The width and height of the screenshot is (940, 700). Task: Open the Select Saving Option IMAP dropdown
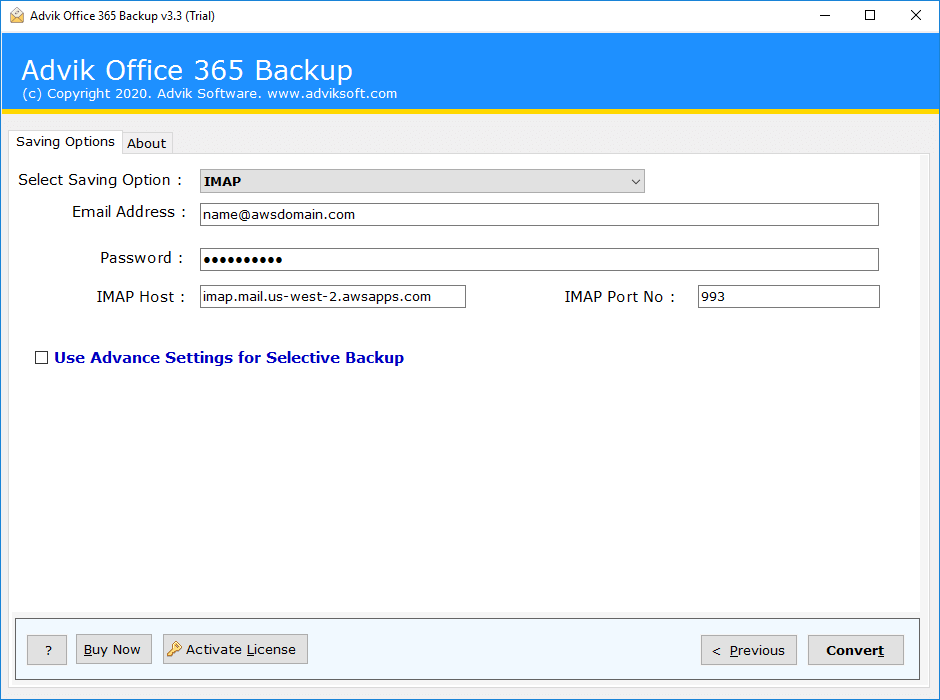tap(422, 181)
